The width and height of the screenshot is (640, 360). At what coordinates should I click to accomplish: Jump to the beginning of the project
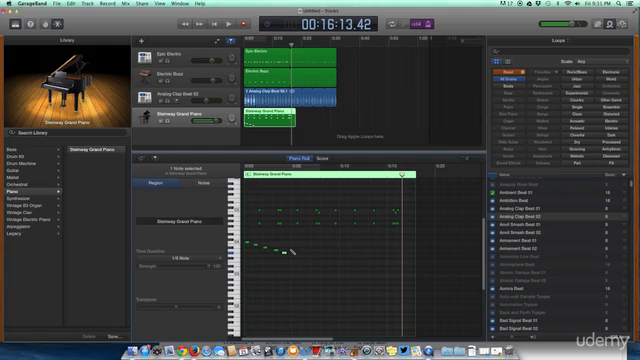coord(214,24)
